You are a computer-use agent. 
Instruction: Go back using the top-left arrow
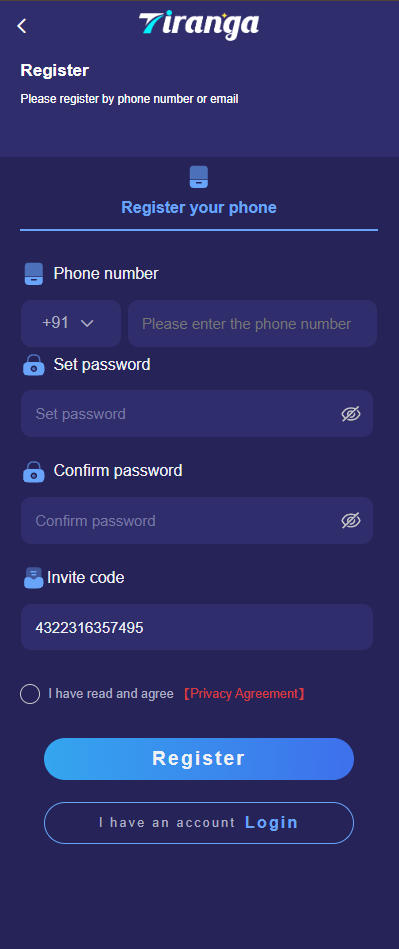click(22, 25)
